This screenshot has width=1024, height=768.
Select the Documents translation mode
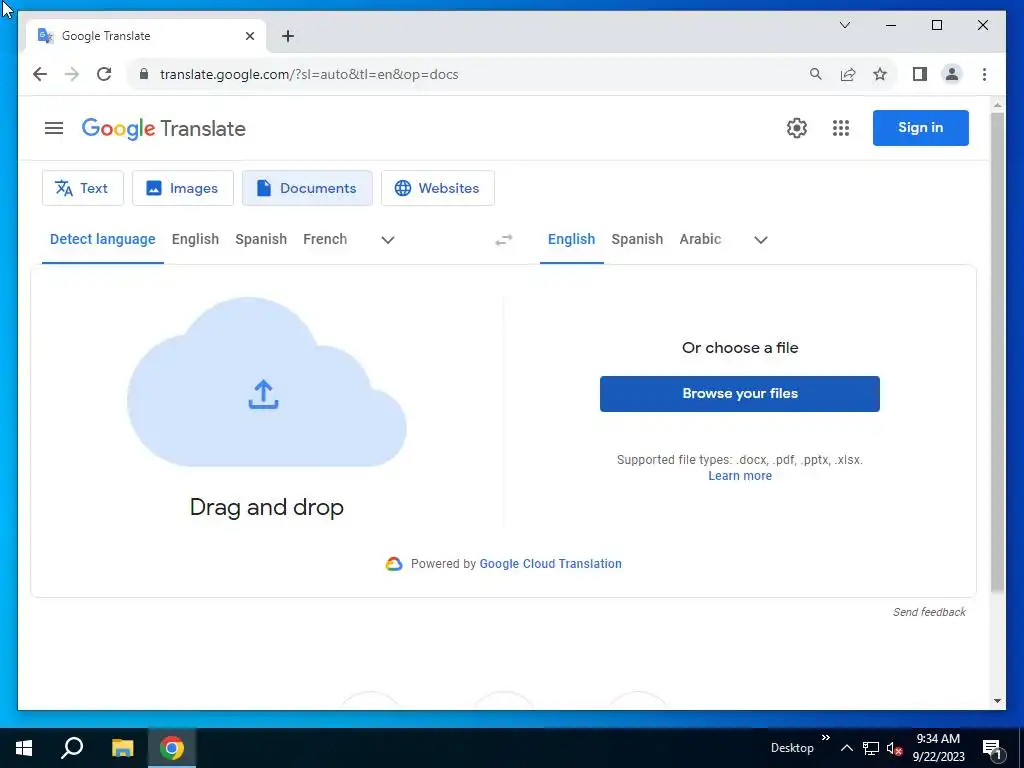(307, 188)
